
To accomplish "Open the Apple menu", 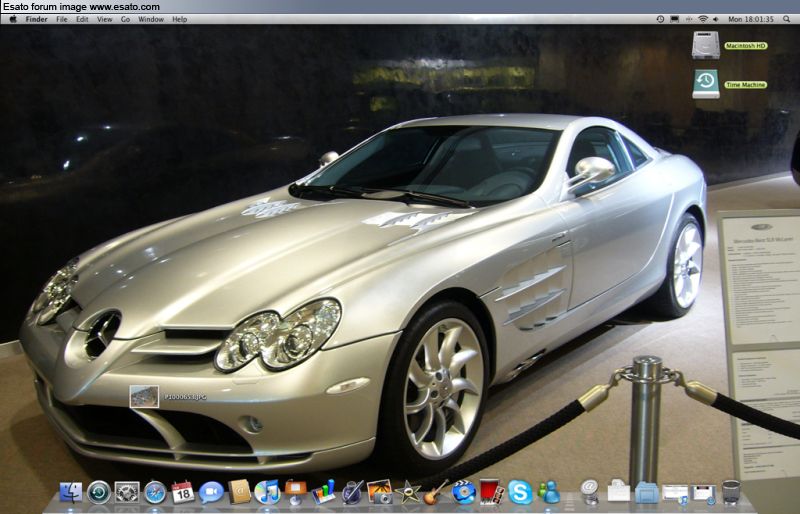I will pos(13,19).
